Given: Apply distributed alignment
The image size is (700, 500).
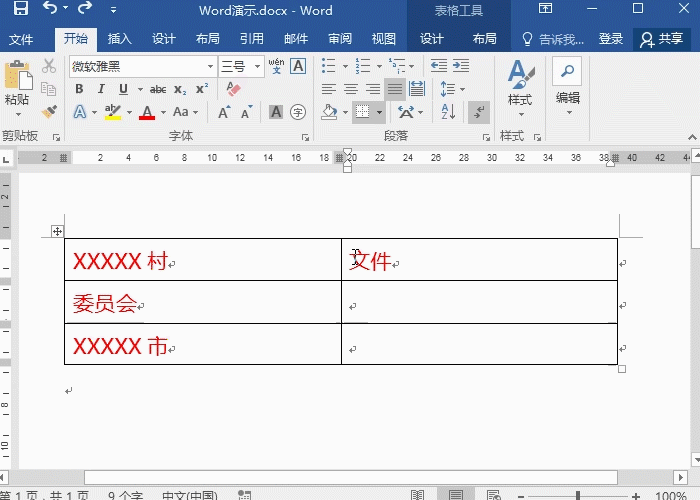Looking at the screenshot, I should point(417,89).
